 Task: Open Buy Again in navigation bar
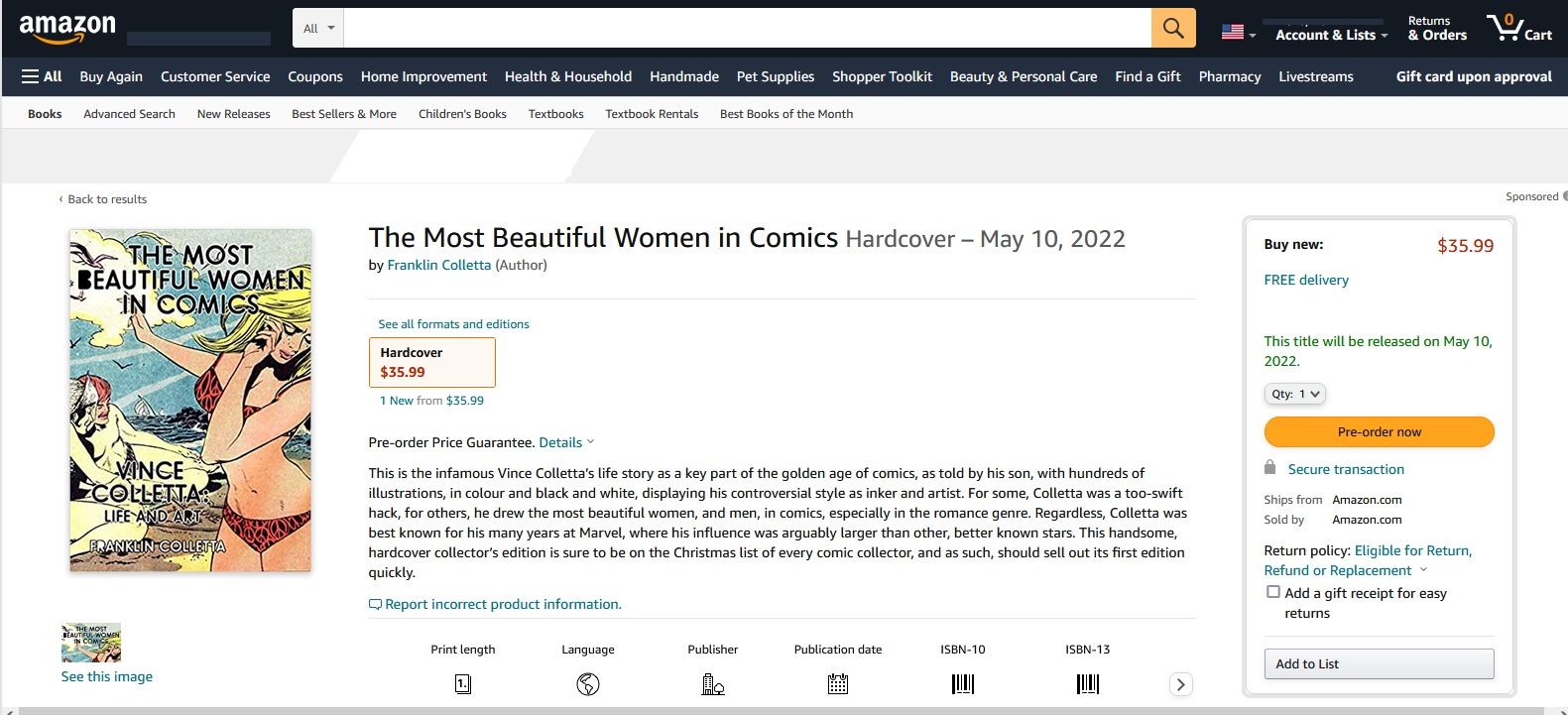point(111,76)
